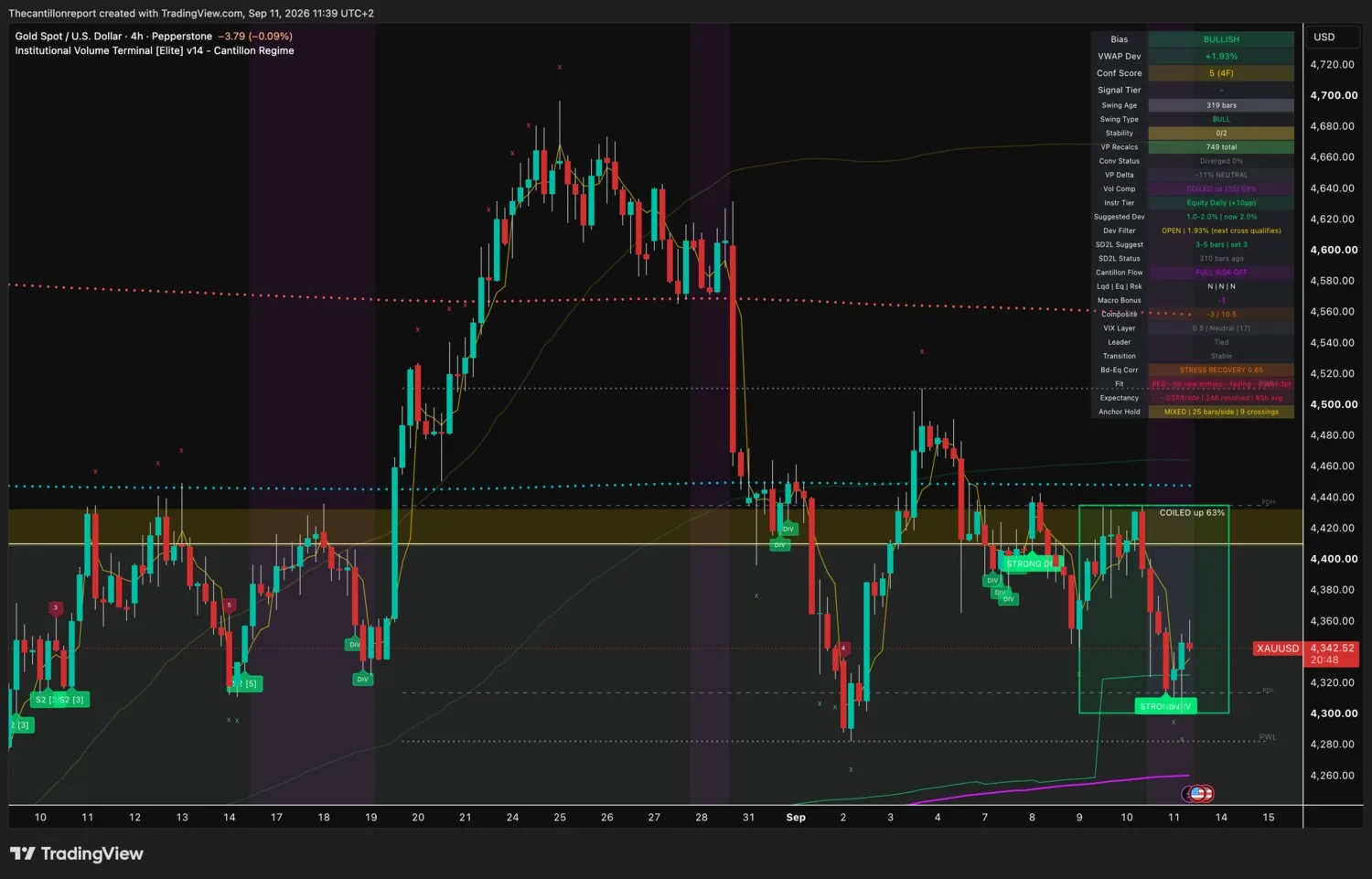This screenshot has width=1372, height=879.
Task: Click the 'COILED up 63%' box label
Action: click(1192, 513)
